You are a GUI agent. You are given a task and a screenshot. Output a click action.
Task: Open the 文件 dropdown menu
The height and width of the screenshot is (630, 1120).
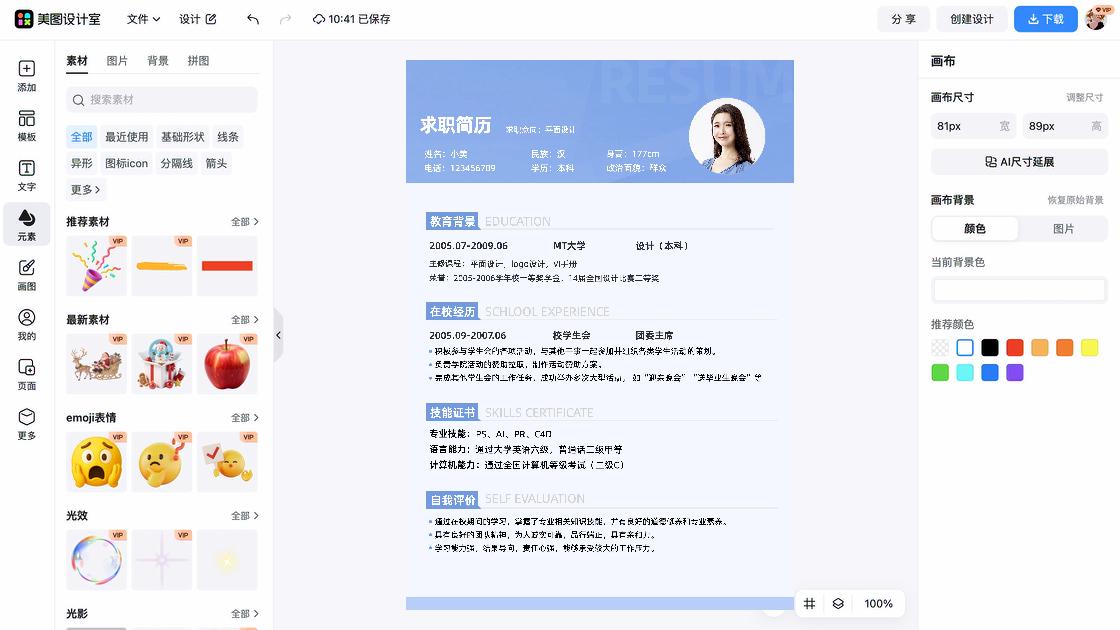coord(143,19)
